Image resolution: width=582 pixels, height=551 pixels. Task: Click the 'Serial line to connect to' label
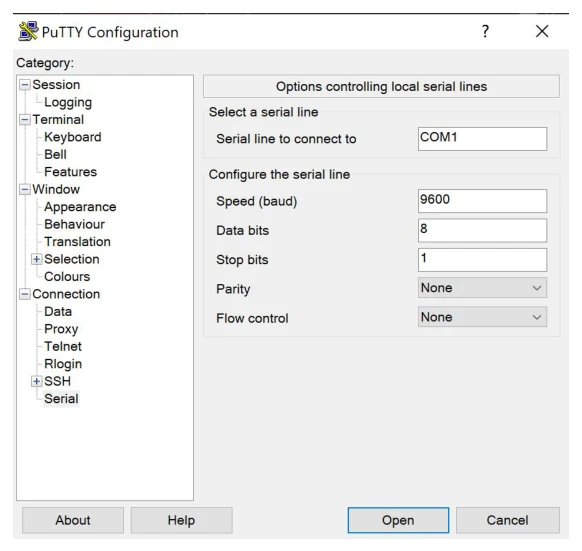coord(286,139)
